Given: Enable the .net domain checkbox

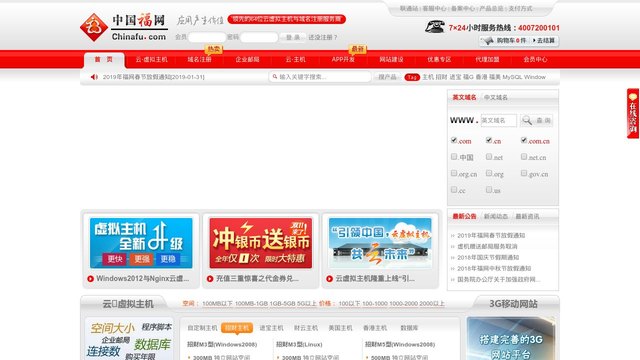Looking at the screenshot, I should (489, 156).
